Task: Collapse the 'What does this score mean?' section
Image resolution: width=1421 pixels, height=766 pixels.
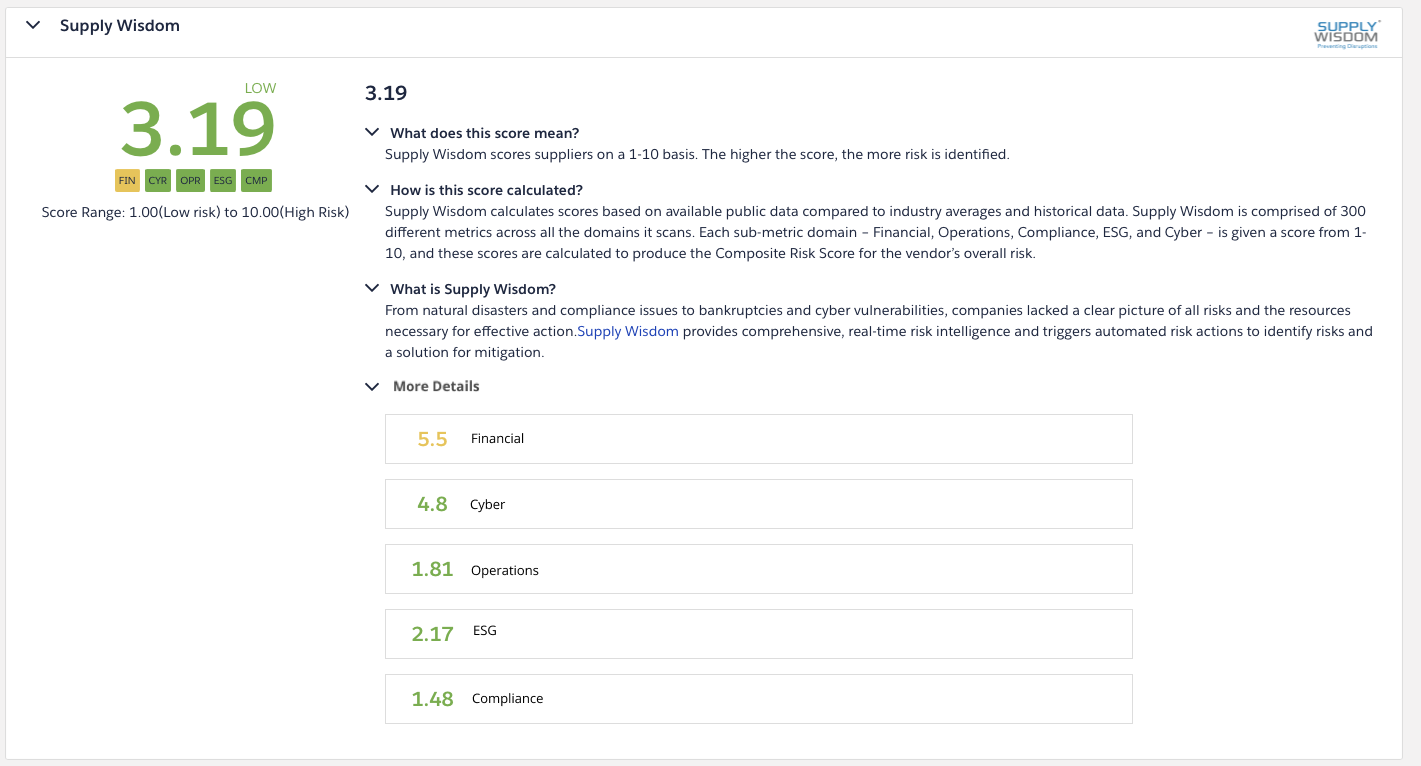Action: [372, 132]
